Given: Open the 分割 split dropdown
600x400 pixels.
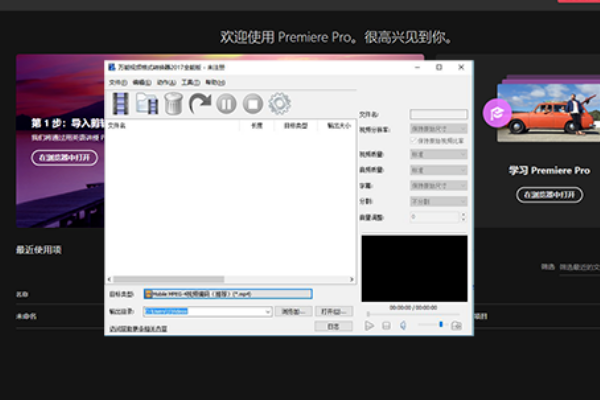Looking at the screenshot, I should pyautogui.click(x=439, y=201).
